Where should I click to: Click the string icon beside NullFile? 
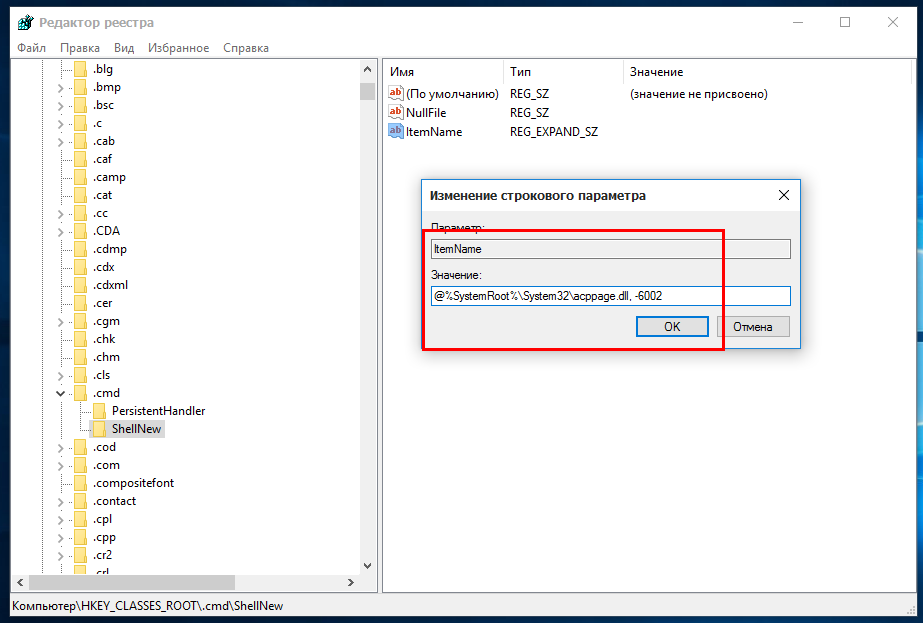396,112
